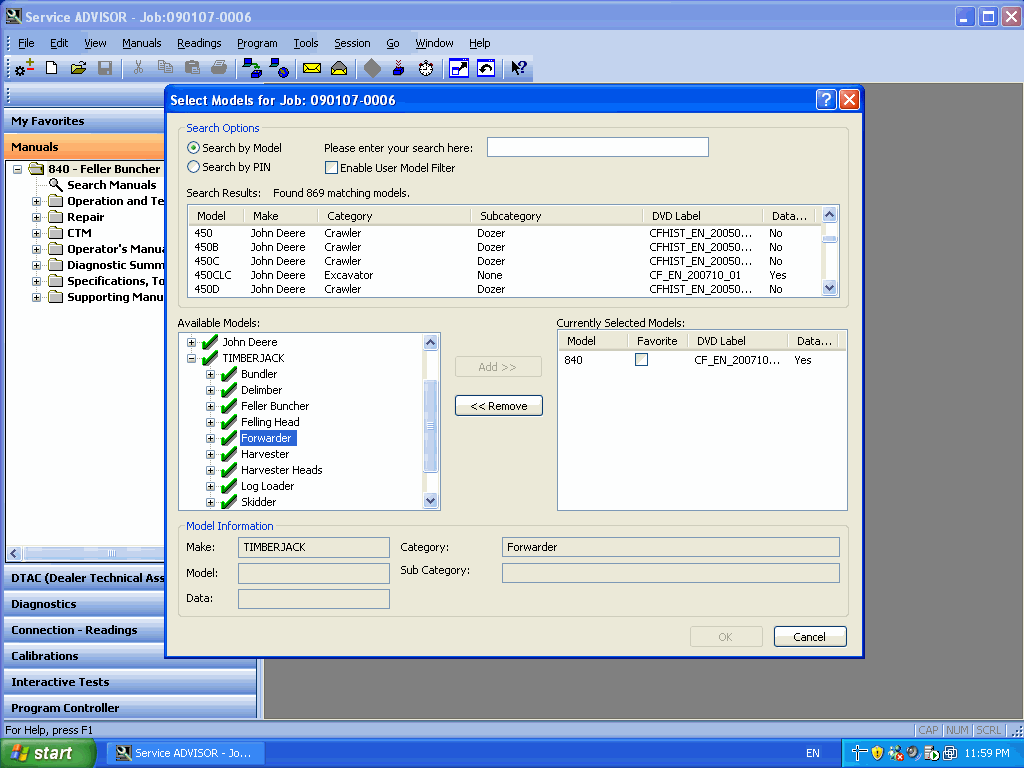Expand the Repair folder in sidebar
Image resolution: width=1024 pixels, height=768 pixels.
point(39,217)
